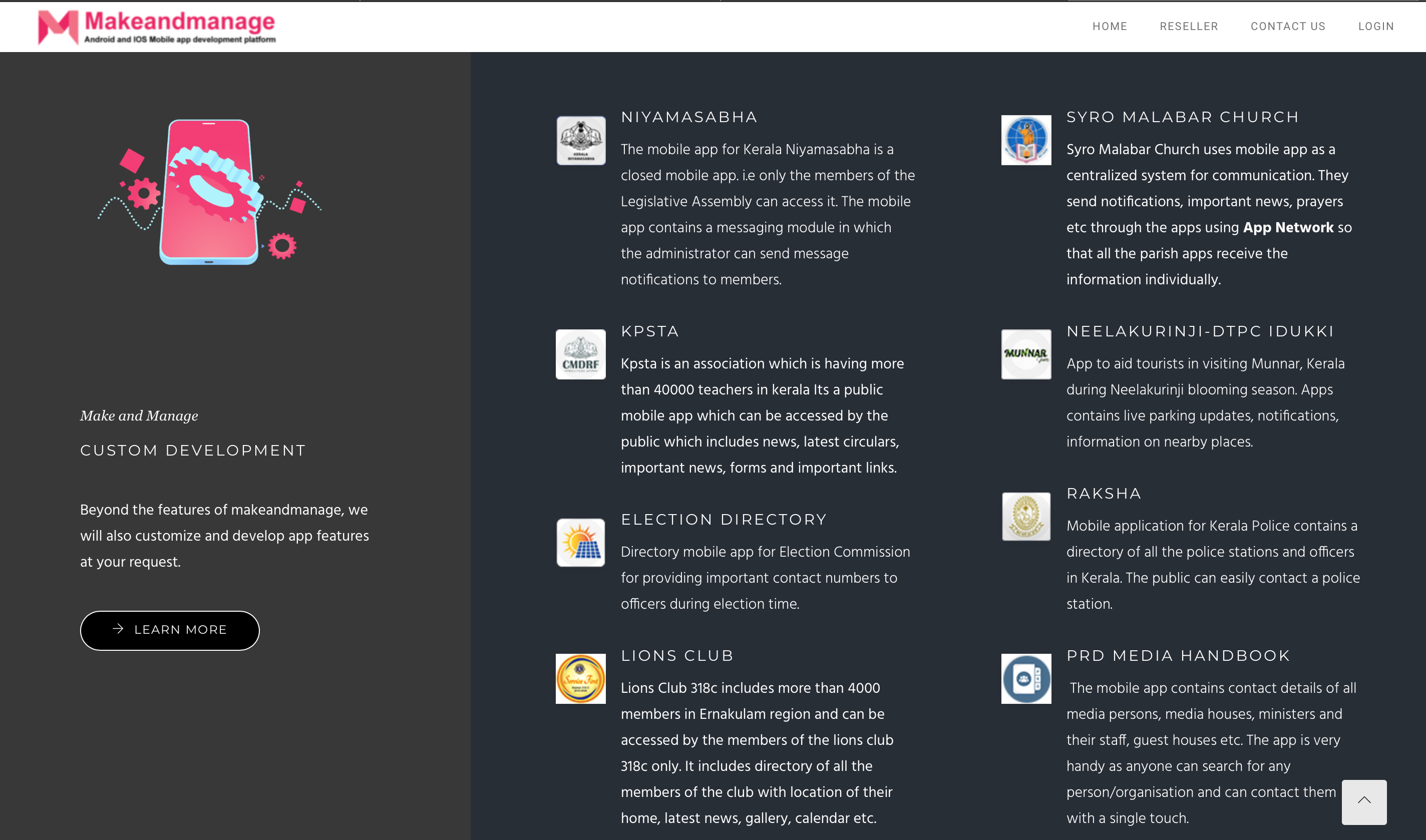The image size is (1426, 840).
Task: Click the 'Beyond the features of makeandmanage' paragraph
Action: [x=225, y=536]
